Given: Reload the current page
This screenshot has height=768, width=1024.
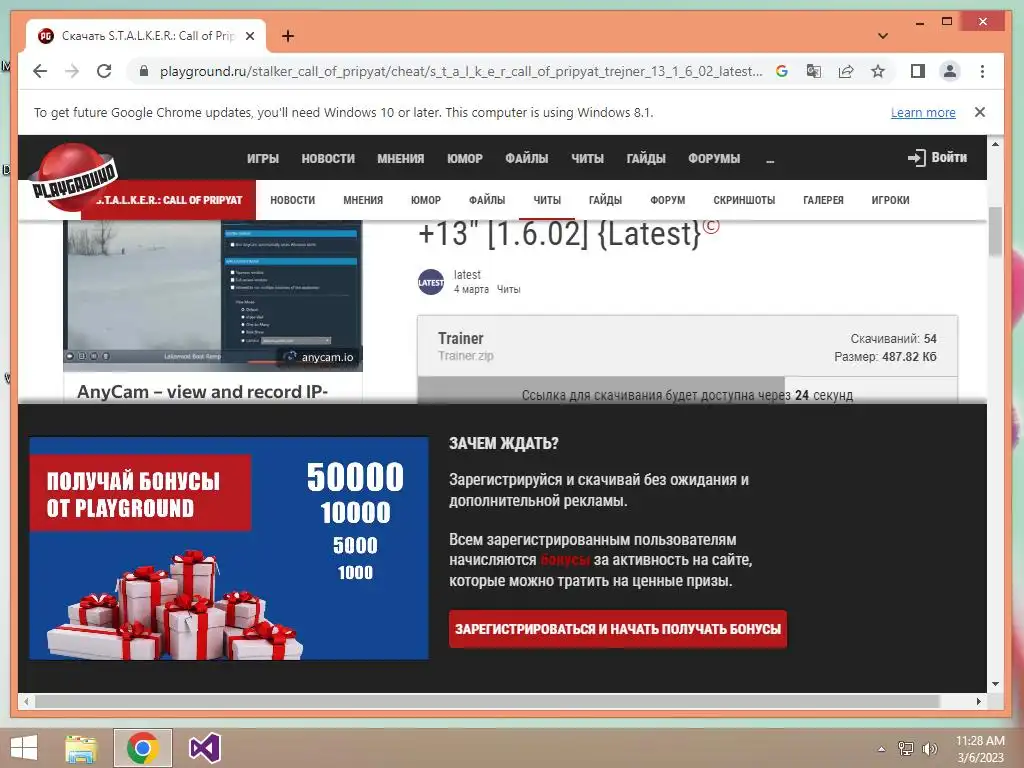Looking at the screenshot, I should [104, 71].
